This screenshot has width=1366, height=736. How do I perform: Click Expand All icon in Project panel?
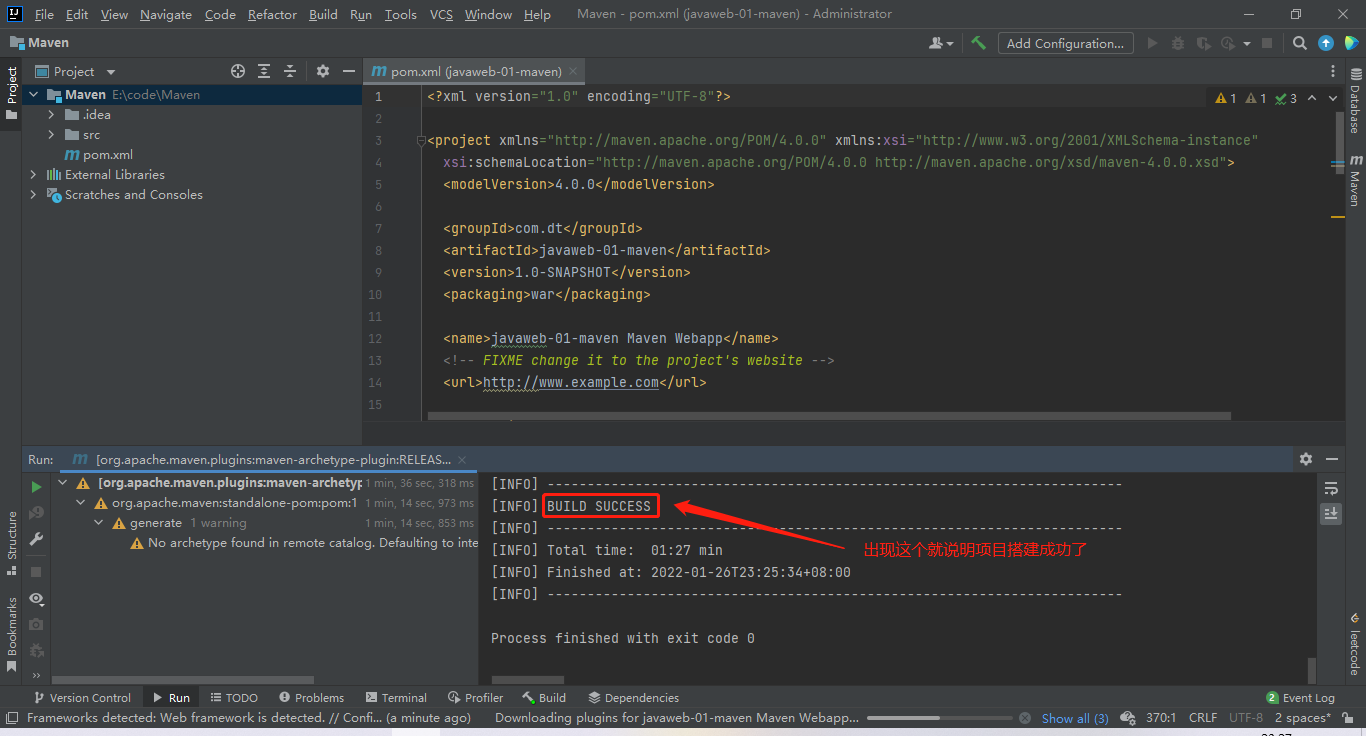pos(264,71)
